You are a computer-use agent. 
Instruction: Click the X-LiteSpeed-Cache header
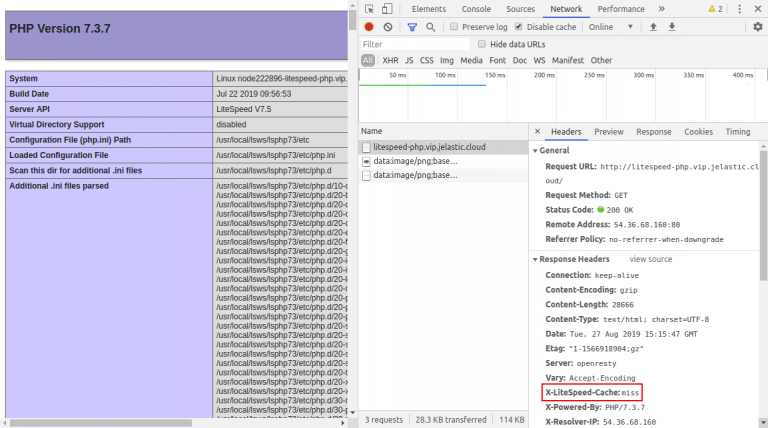[592, 392]
